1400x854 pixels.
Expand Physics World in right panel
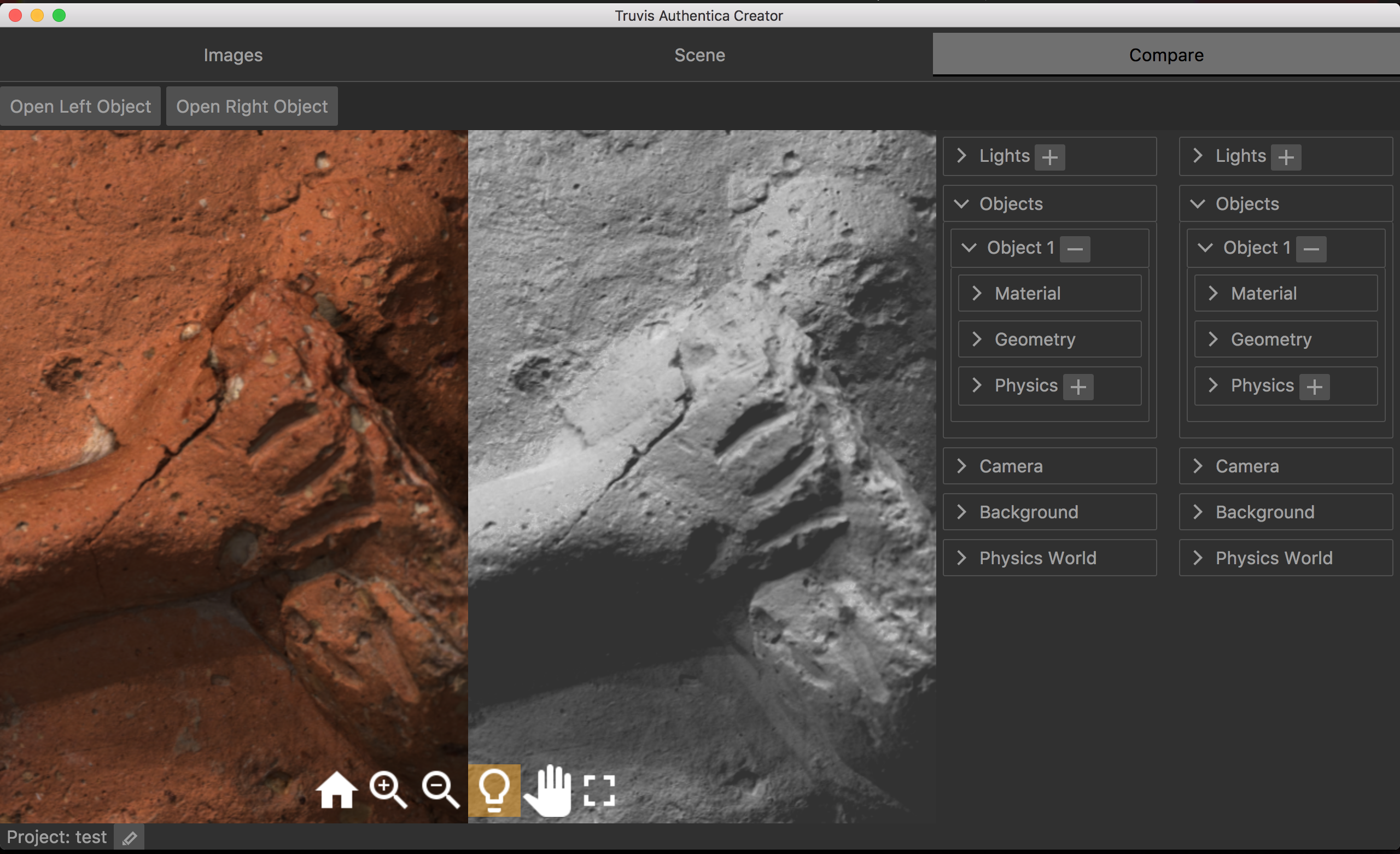point(1286,558)
